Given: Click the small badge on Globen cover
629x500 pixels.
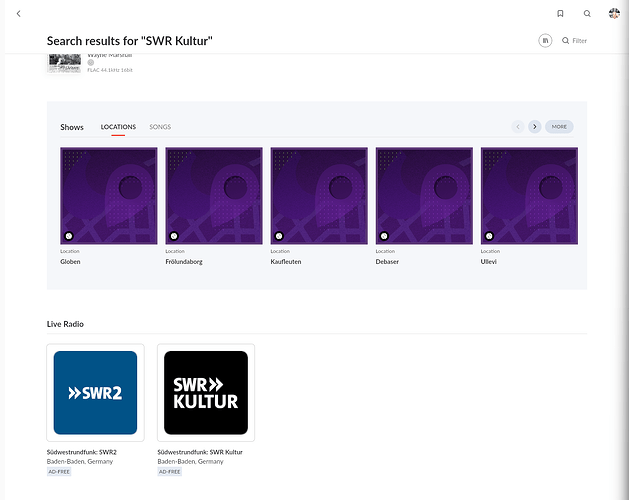Looking at the screenshot, I should coord(69,236).
